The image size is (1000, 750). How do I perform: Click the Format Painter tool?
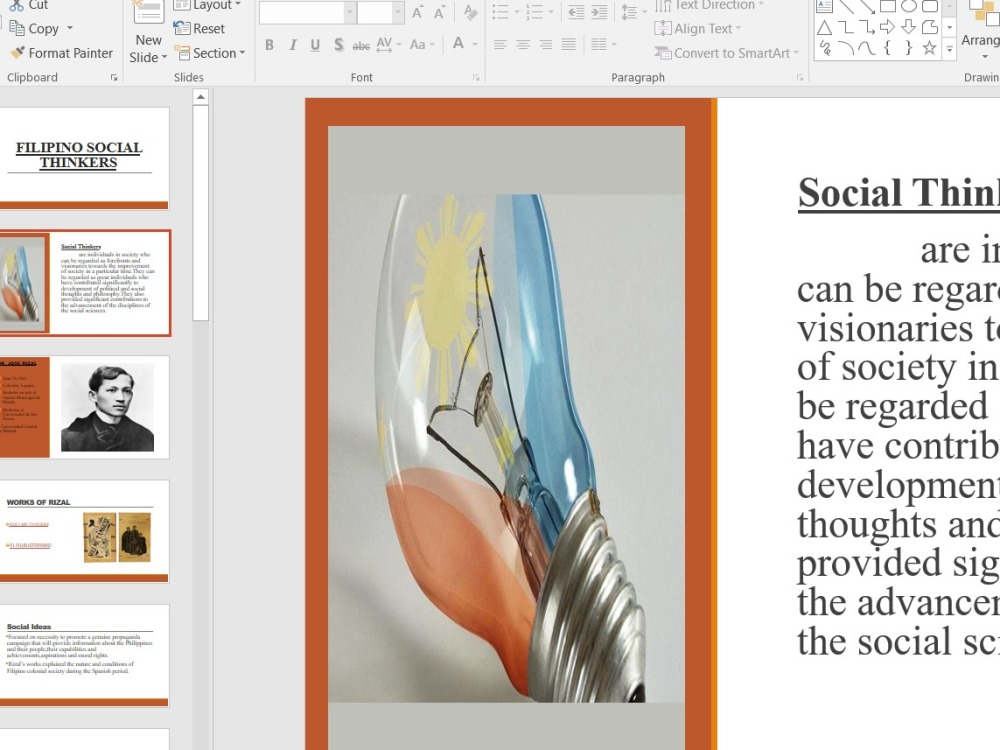point(61,53)
